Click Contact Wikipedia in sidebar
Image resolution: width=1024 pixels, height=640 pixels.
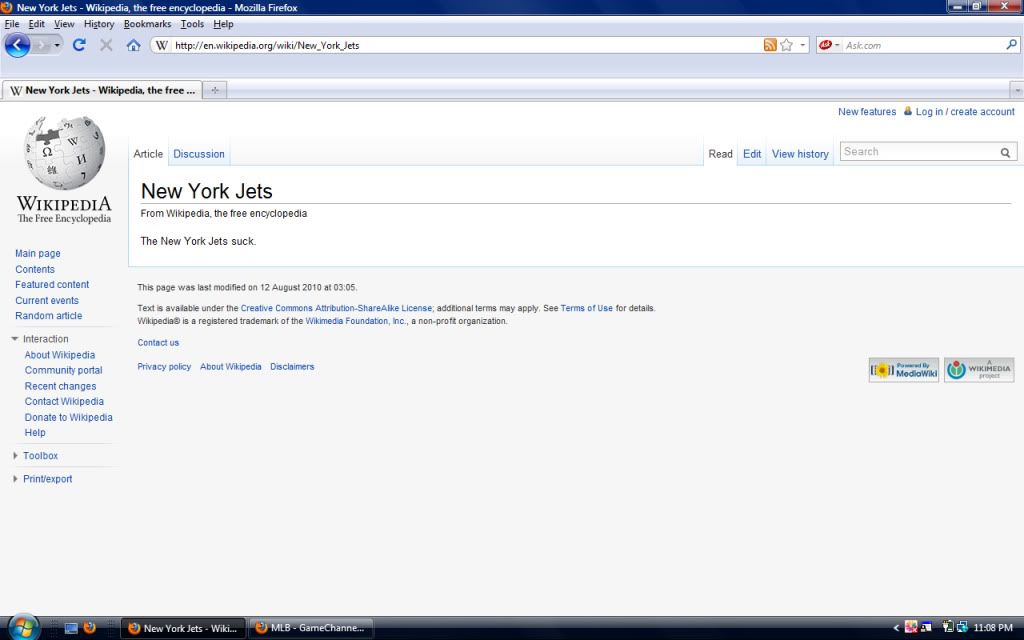coord(64,402)
